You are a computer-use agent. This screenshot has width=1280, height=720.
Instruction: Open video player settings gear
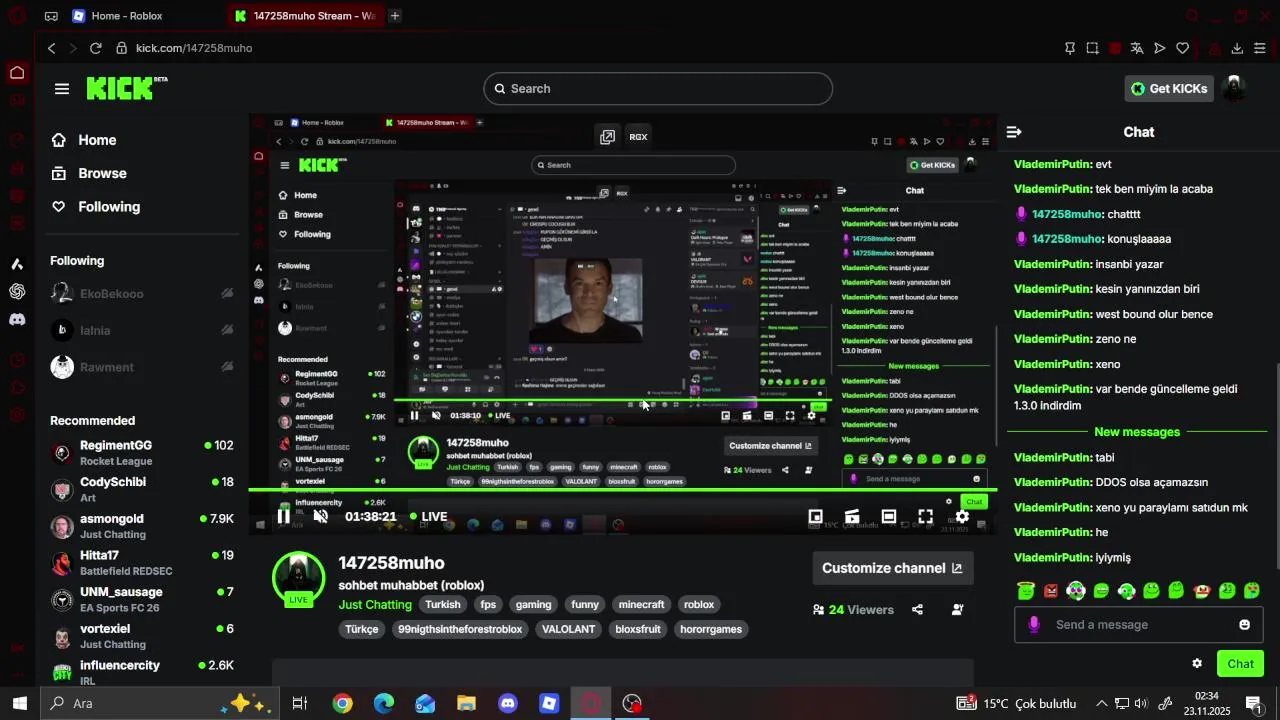(x=962, y=516)
